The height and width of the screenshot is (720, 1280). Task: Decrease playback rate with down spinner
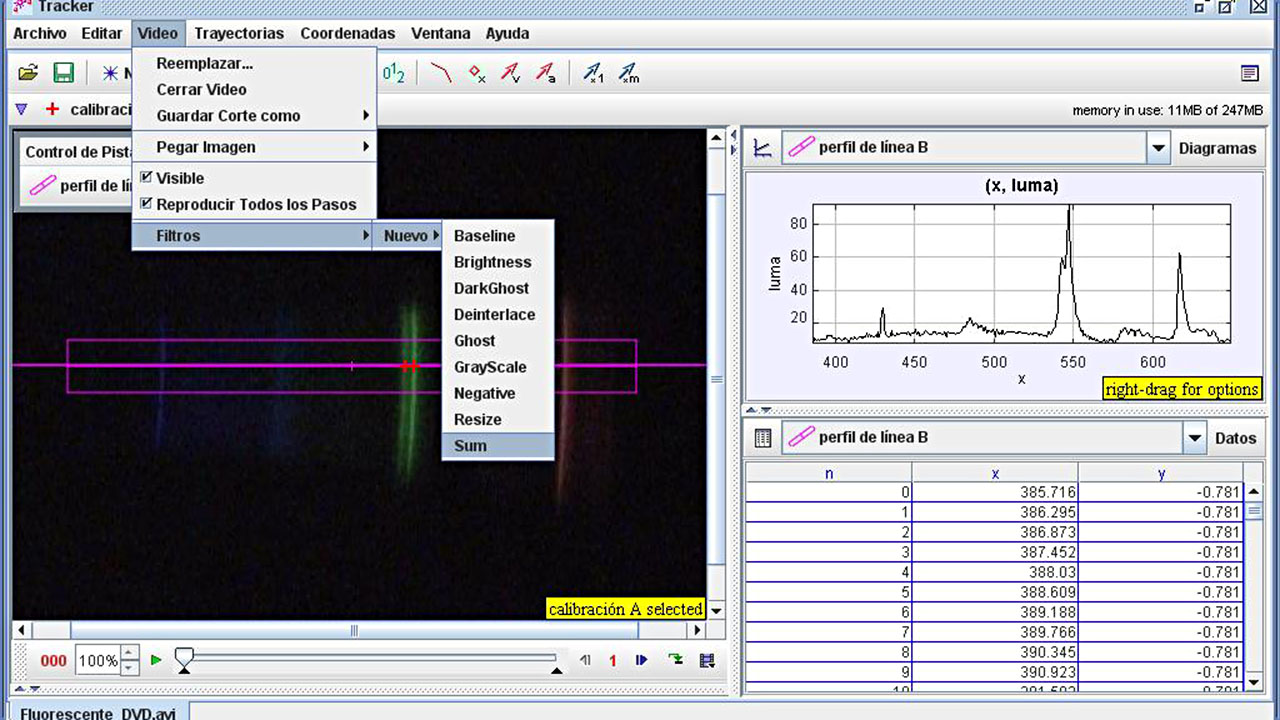[130, 668]
